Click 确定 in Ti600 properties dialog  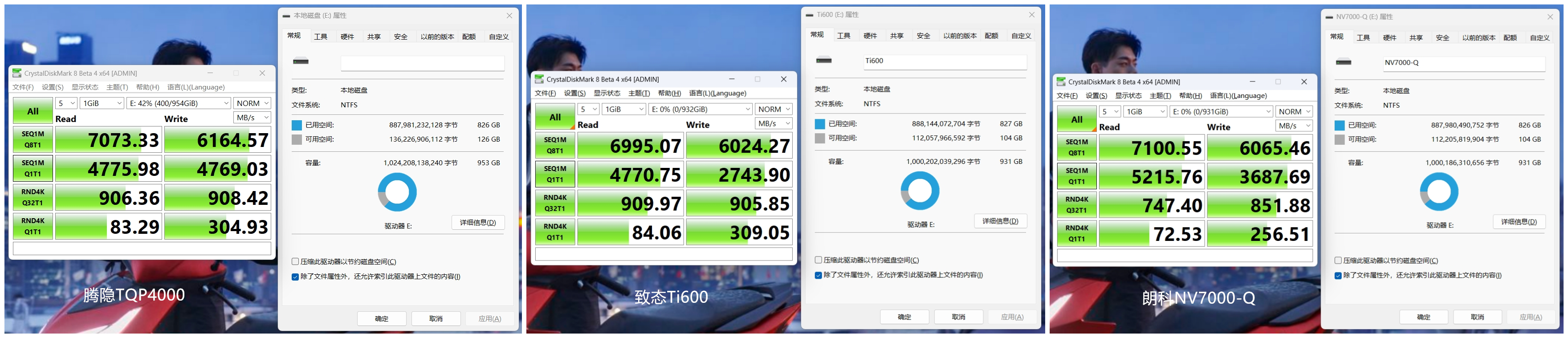(x=904, y=318)
